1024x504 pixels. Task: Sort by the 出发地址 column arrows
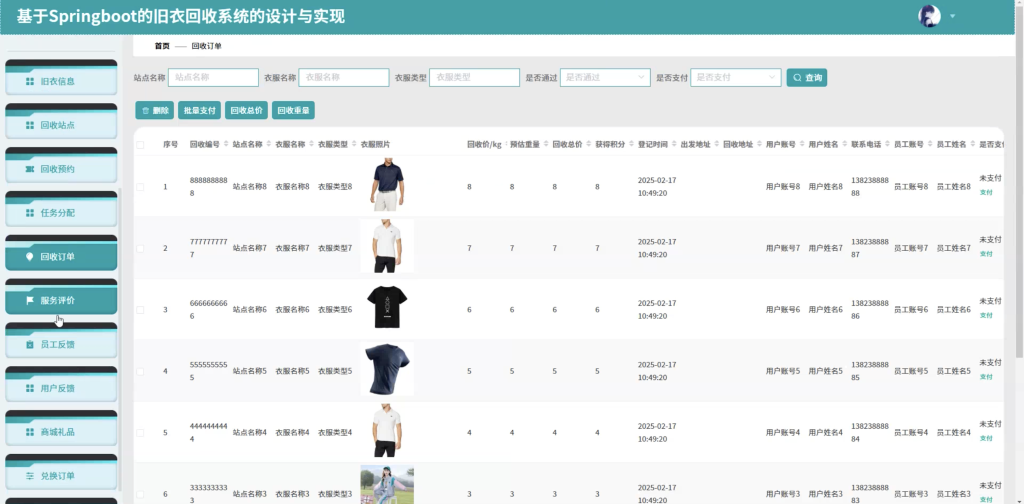tap(716, 145)
